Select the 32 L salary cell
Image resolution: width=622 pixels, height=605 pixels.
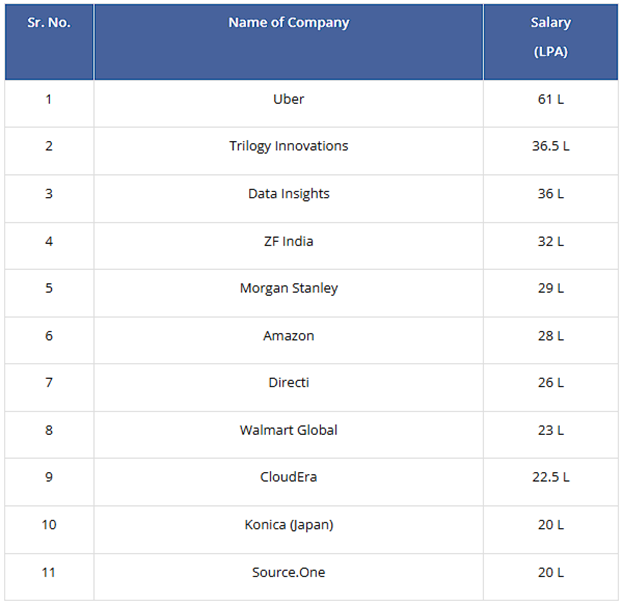pos(550,241)
